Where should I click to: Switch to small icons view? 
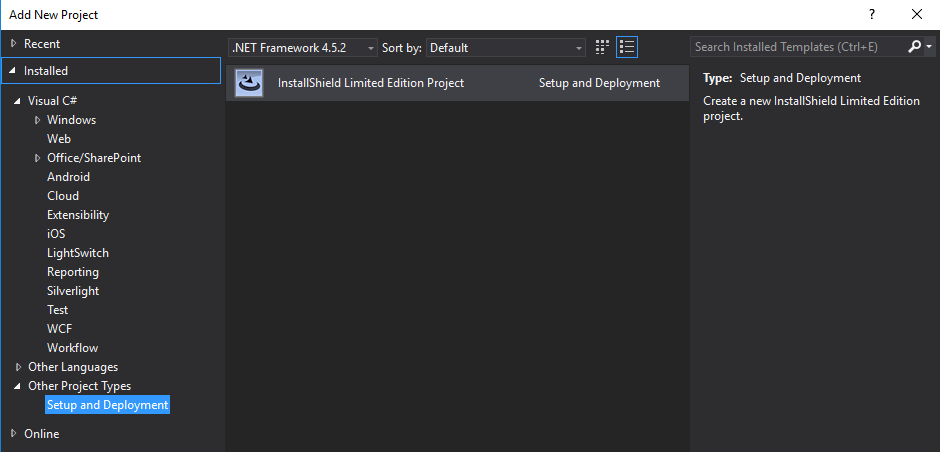click(x=602, y=47)
